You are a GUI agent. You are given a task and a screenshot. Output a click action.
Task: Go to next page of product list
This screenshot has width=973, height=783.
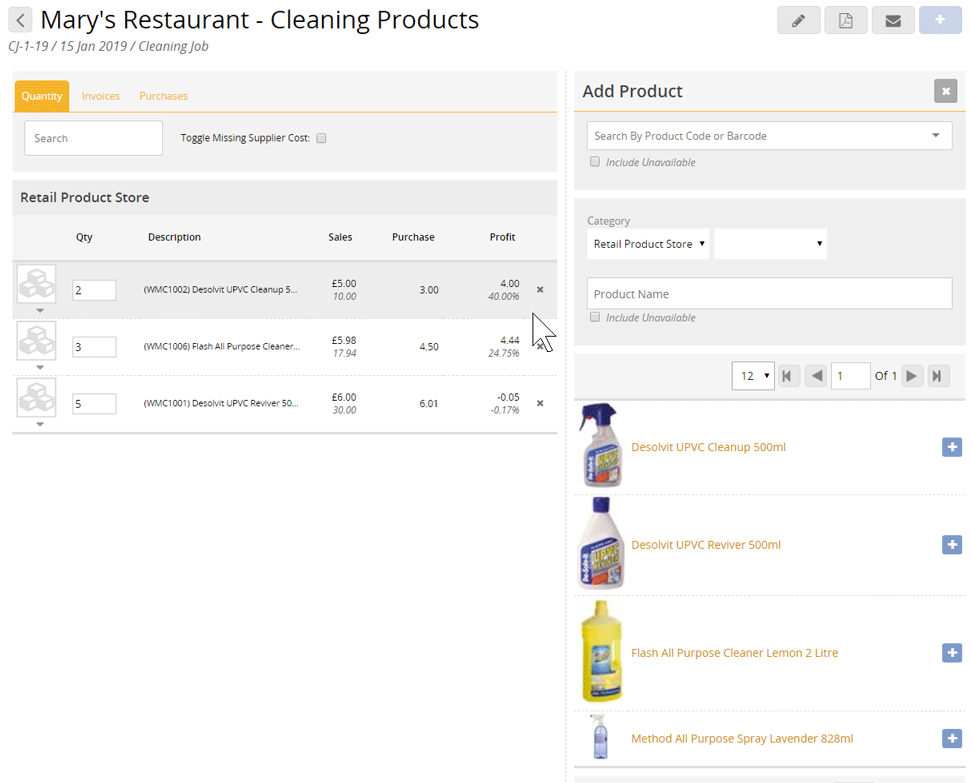[912, 376]
